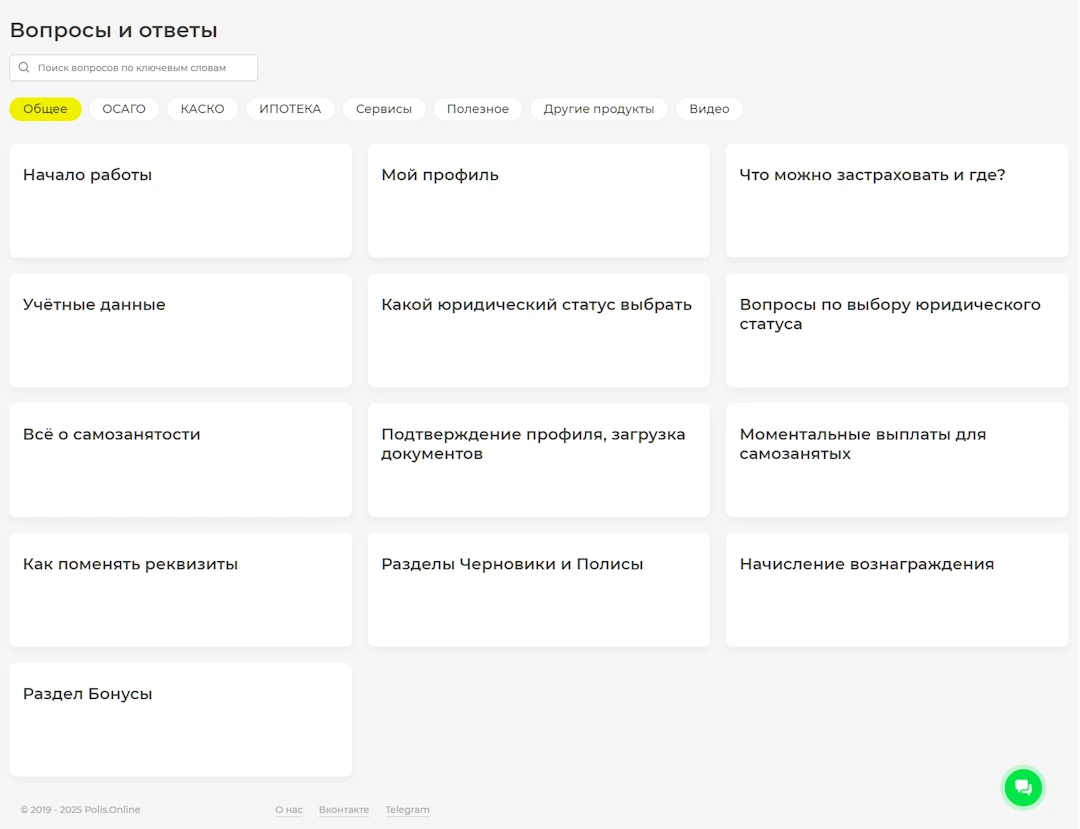
Task: Open the Начало работы card
Action: [180, 200]
